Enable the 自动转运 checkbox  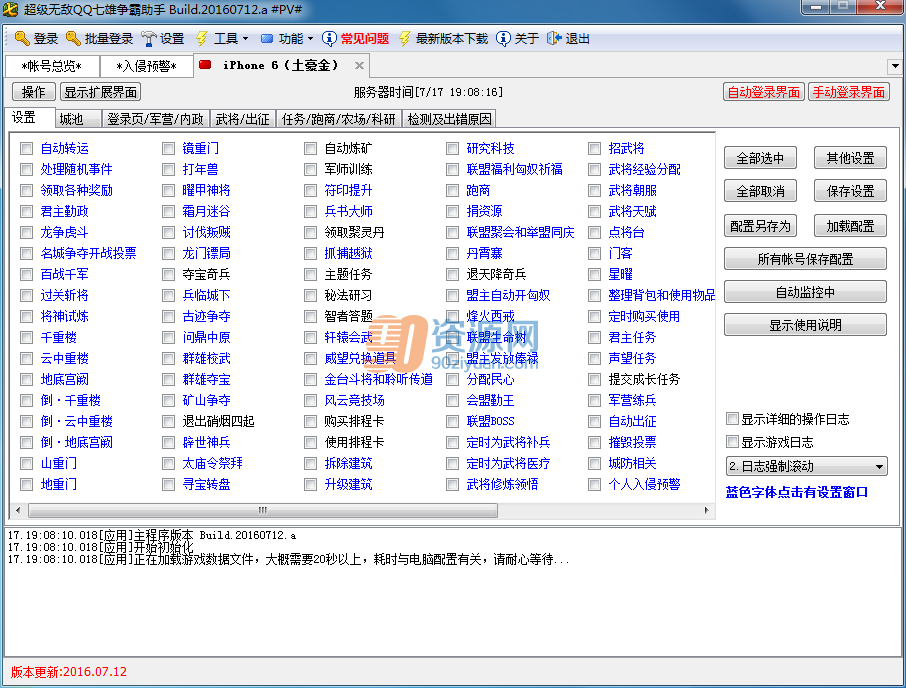(x=27, y=149)
